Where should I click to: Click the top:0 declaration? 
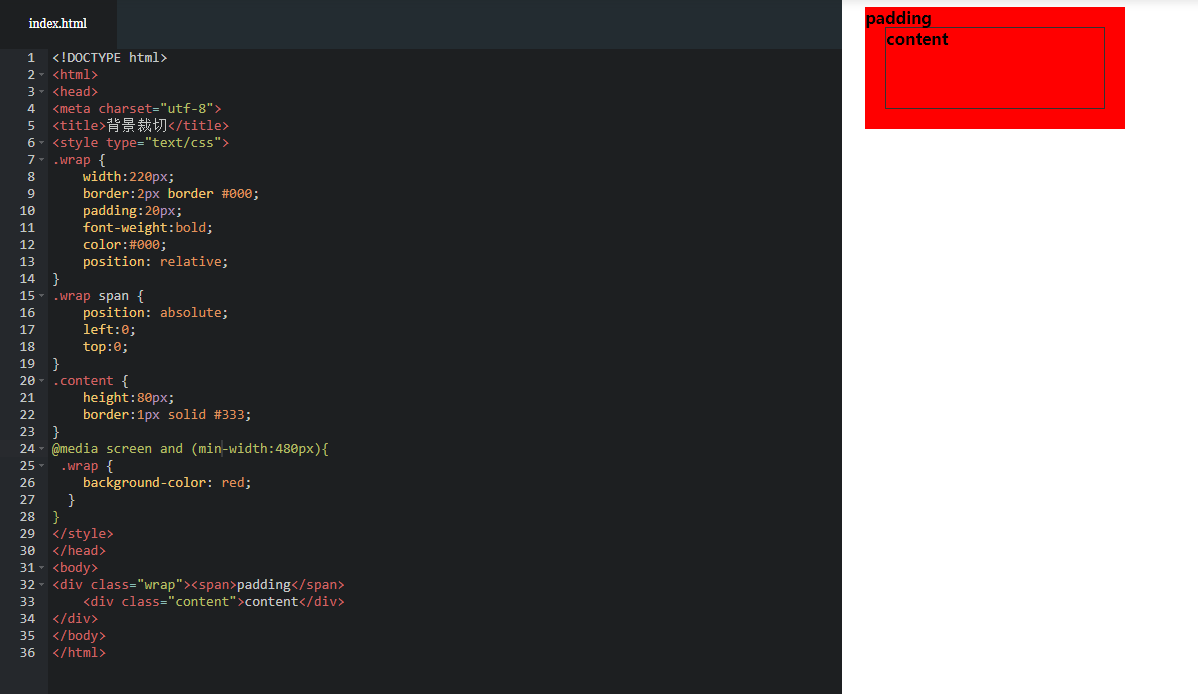[x=105, y=346]
